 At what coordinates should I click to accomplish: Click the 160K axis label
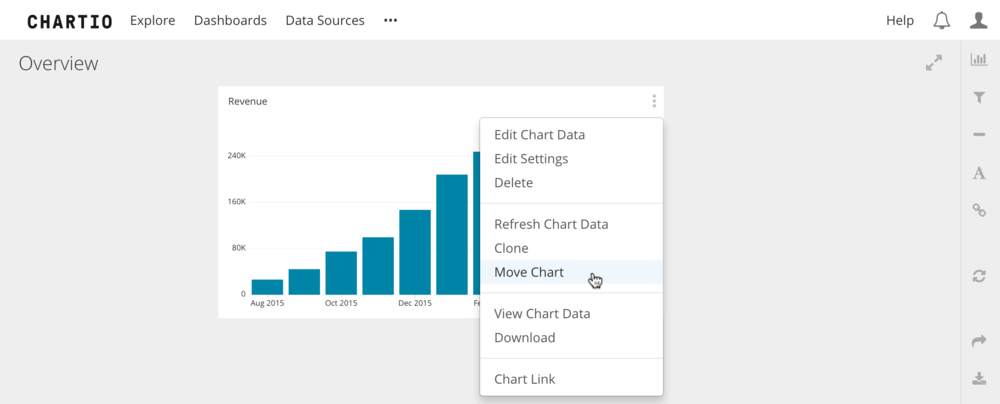click(237, 202)
